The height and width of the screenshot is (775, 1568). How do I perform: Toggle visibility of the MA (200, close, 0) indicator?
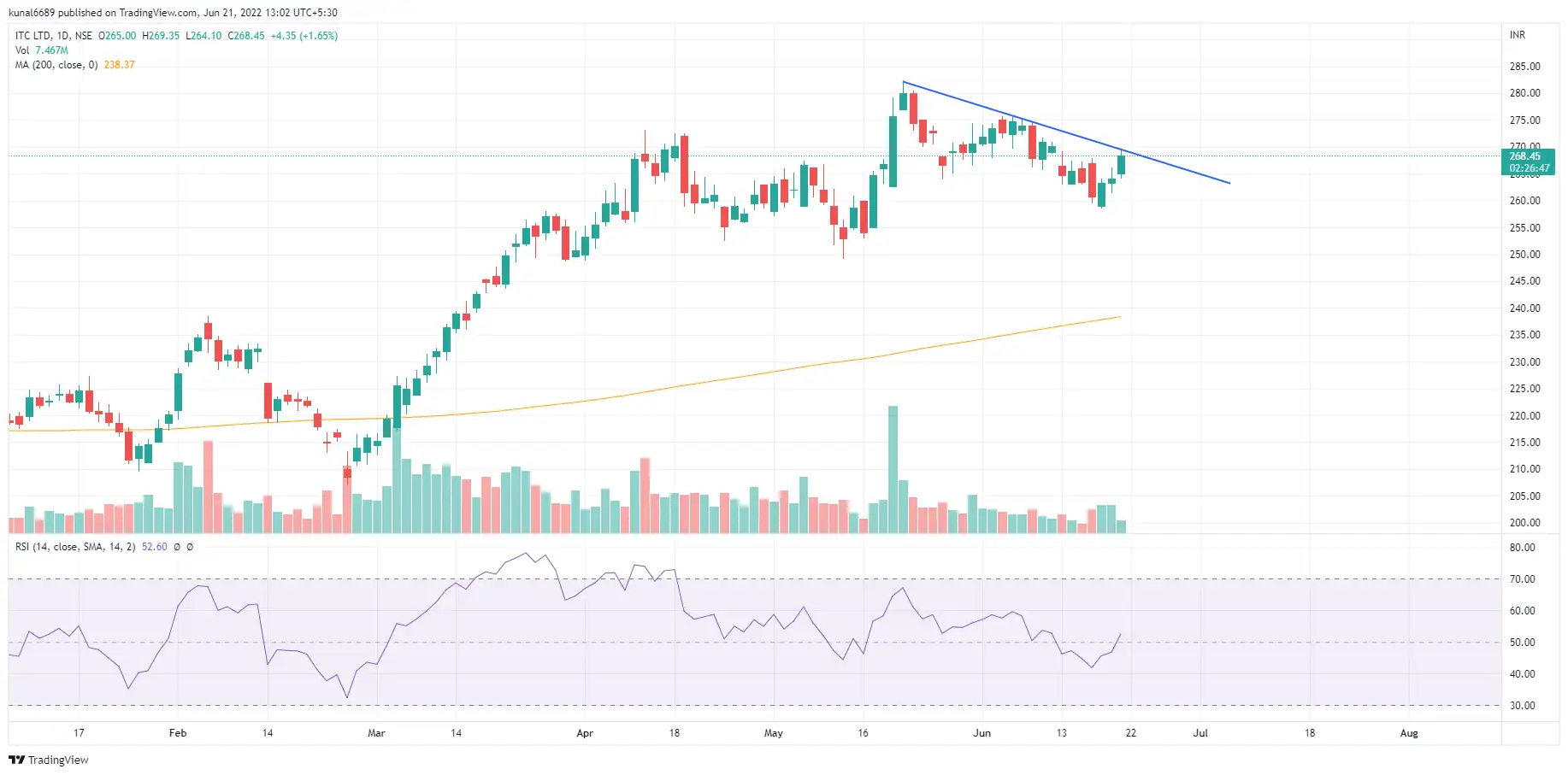pyautogui.click(x=53, y=64)
